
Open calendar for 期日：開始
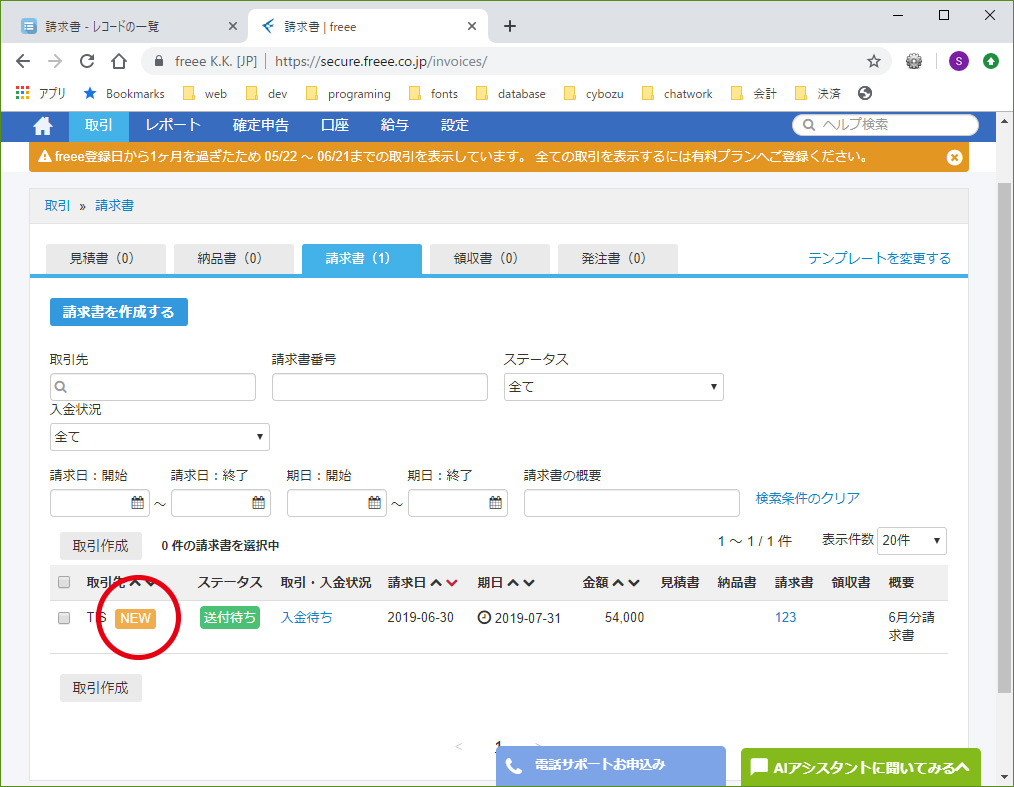coord(374,502)
